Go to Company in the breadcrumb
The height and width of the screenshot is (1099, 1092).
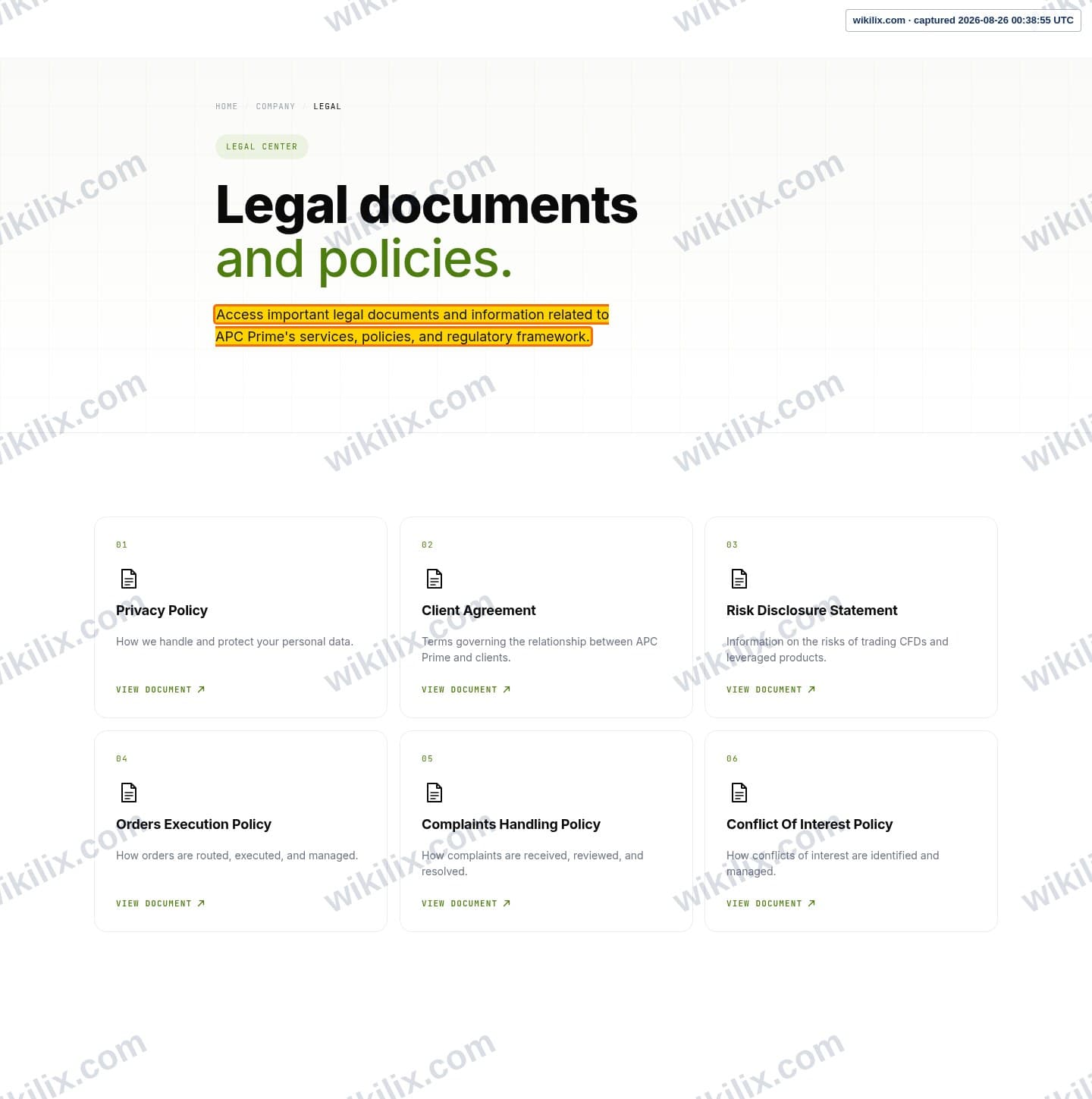275,106
